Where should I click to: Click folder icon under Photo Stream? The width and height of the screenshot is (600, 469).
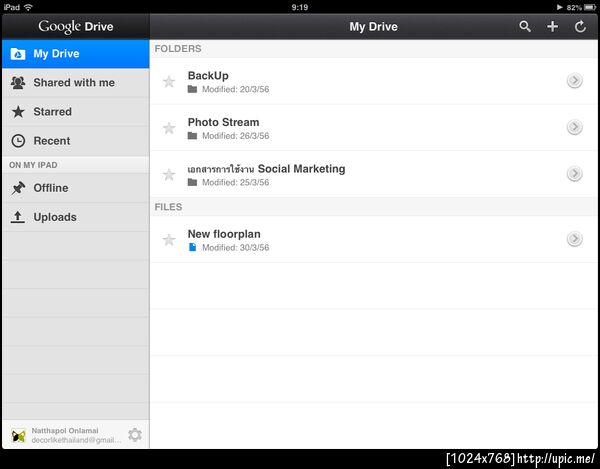[192, 136]
